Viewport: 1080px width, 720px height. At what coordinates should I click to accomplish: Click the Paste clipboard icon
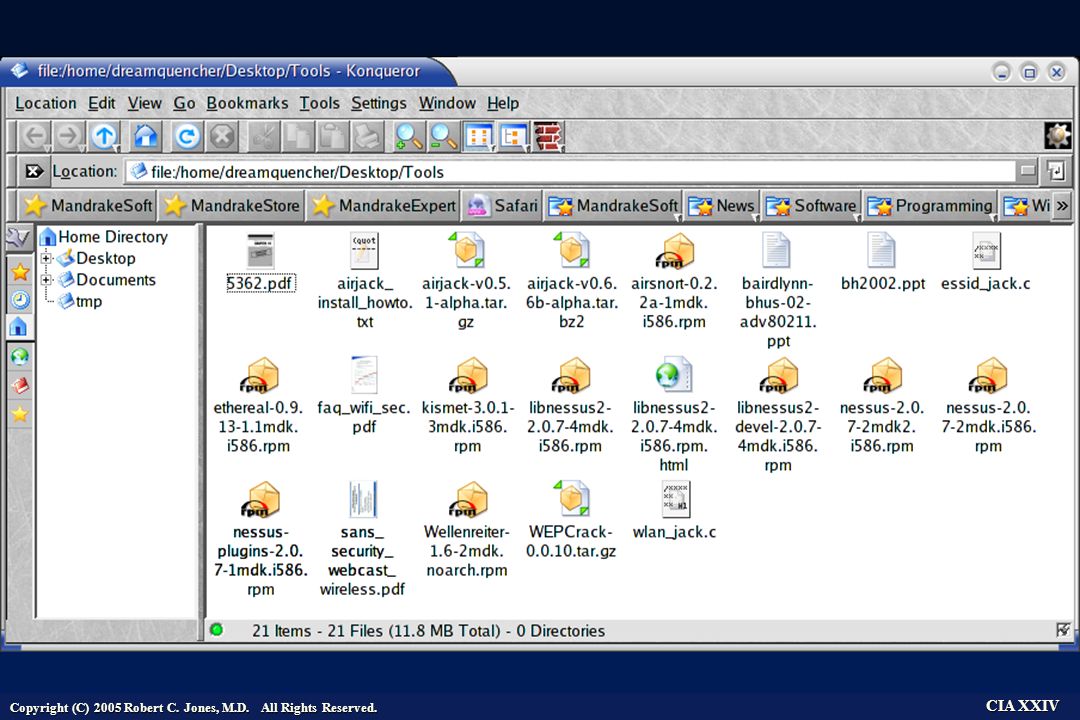point(333,136)
